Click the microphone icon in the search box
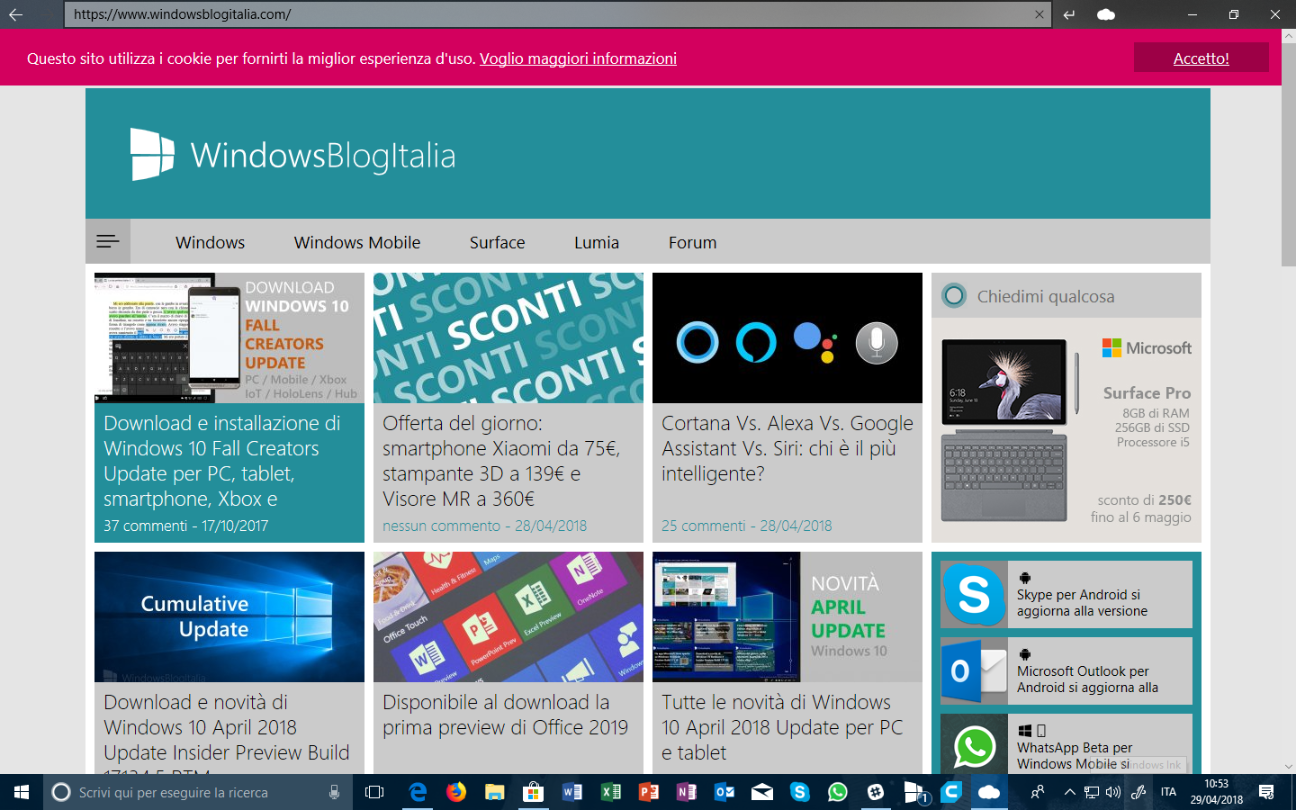Viewport: 1296px width, 810px height. pos(335,792)
